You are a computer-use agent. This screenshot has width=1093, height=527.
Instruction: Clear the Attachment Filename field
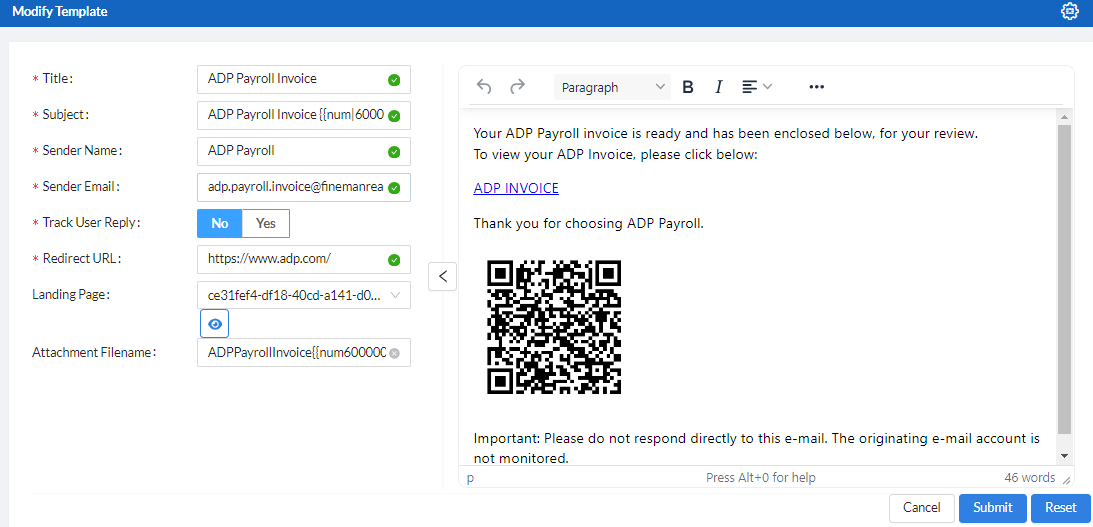(x=394, y=353)
